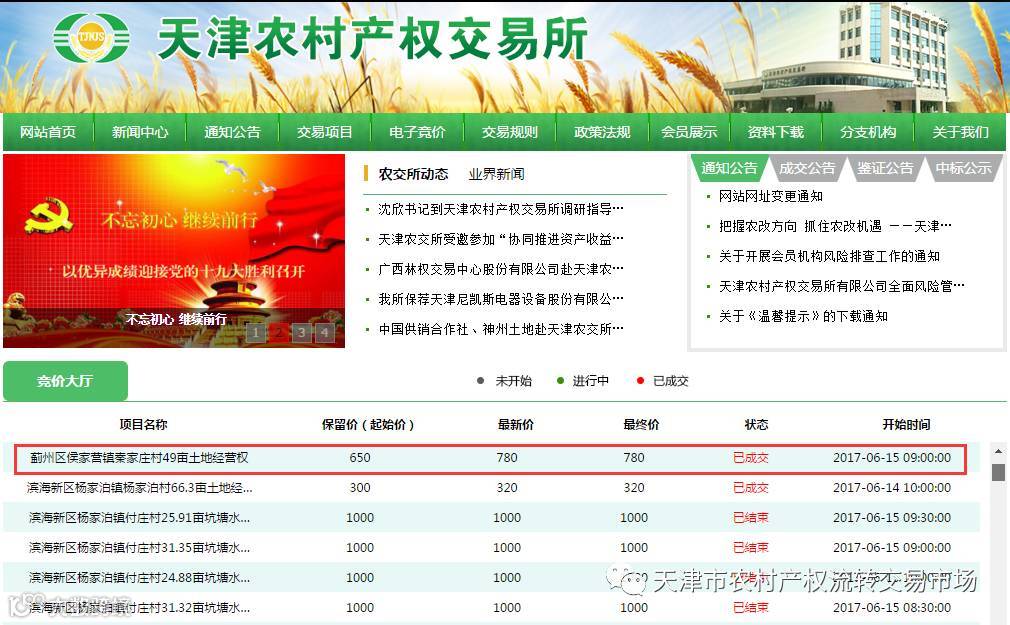Open notice 把握农改方向 抓住农改机遇

click(835, 226)
